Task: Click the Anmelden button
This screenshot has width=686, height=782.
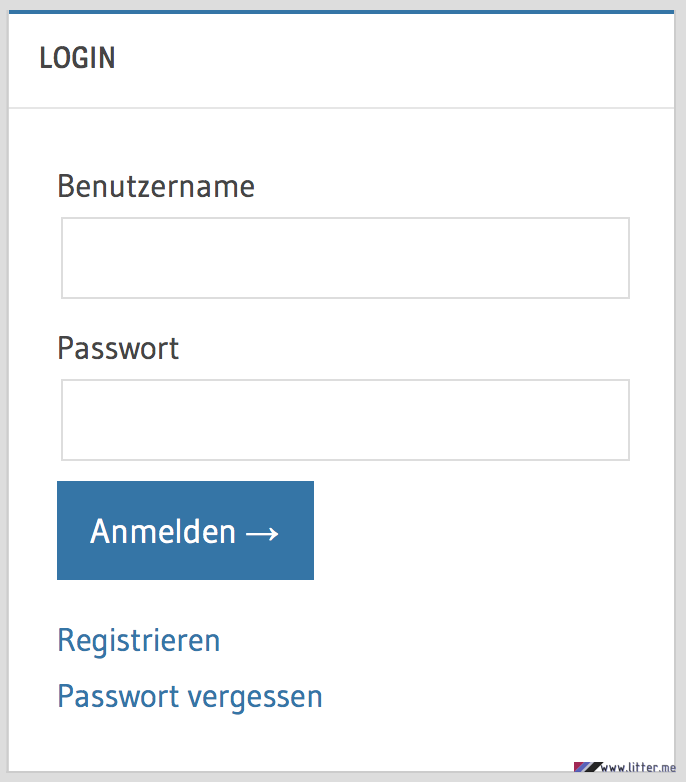Action: pos(185,530)
